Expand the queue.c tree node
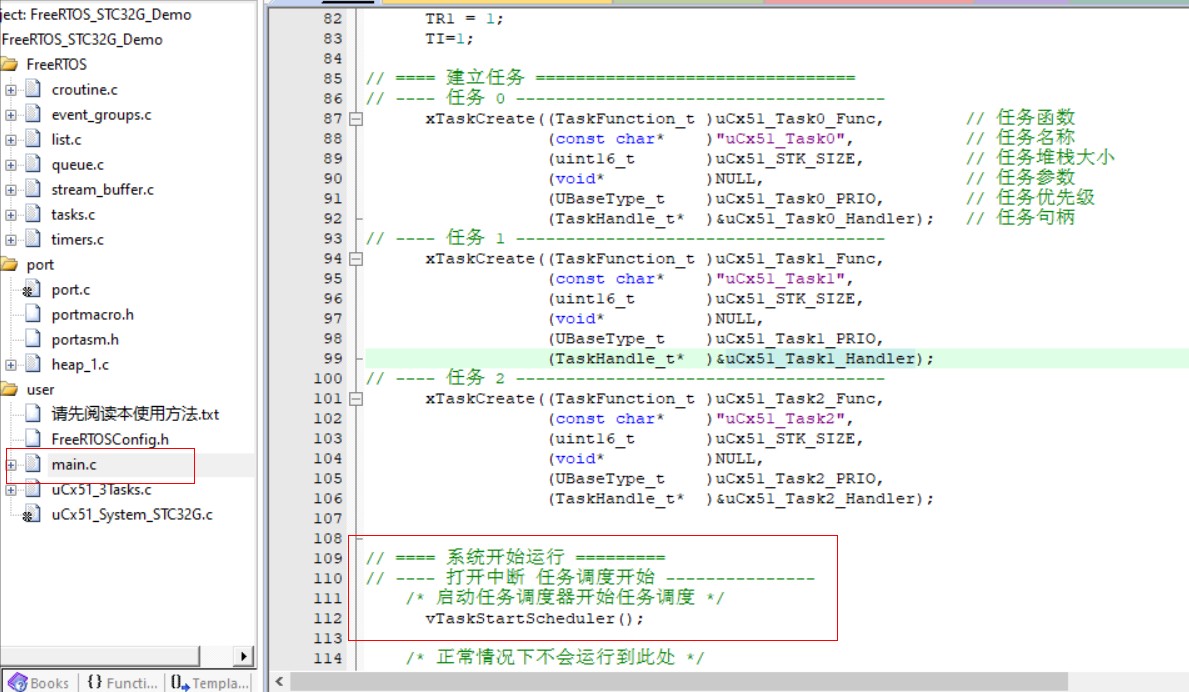 tap(11, 165)
